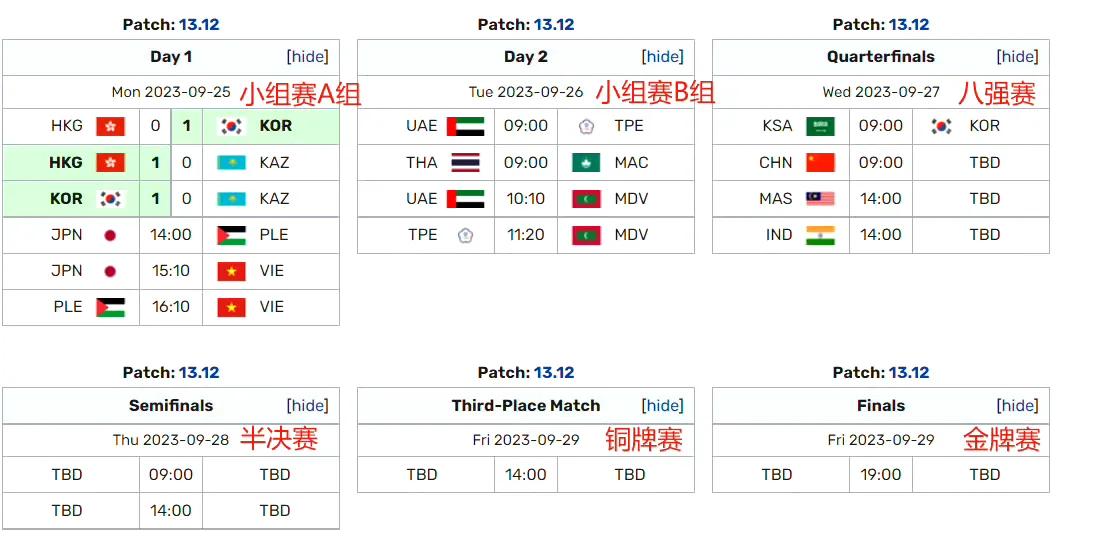Click the Macau flag next to MAC

(x=586, y=162)
